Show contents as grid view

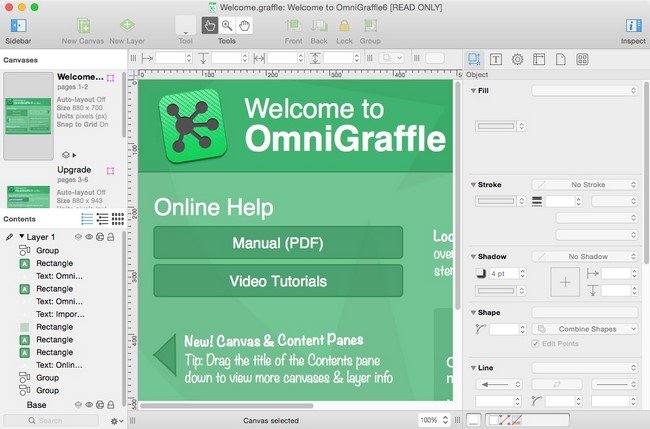click(x=118, y=219)
